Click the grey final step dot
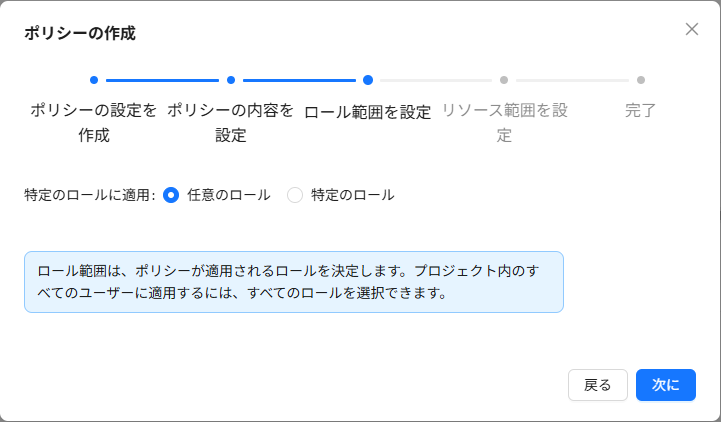Screen dimensions: 721x422 [x=641, y=80]
